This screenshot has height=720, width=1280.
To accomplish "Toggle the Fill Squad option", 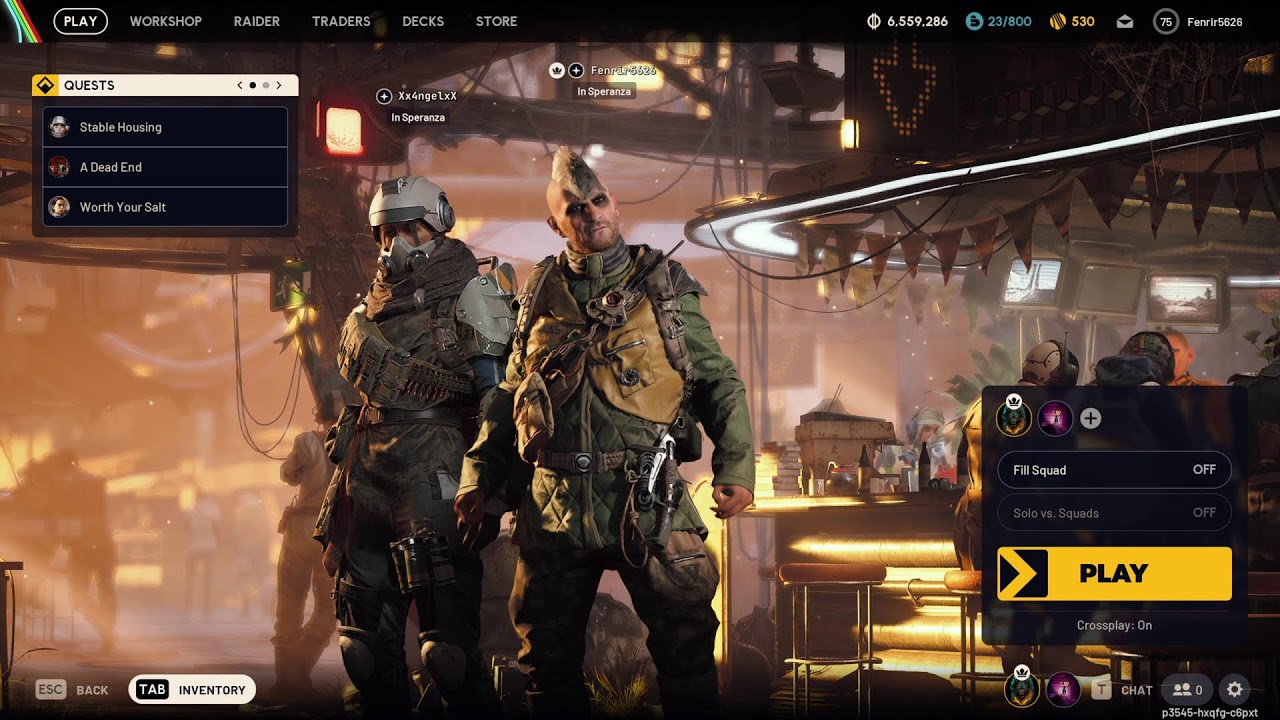I will [1114, 470].
